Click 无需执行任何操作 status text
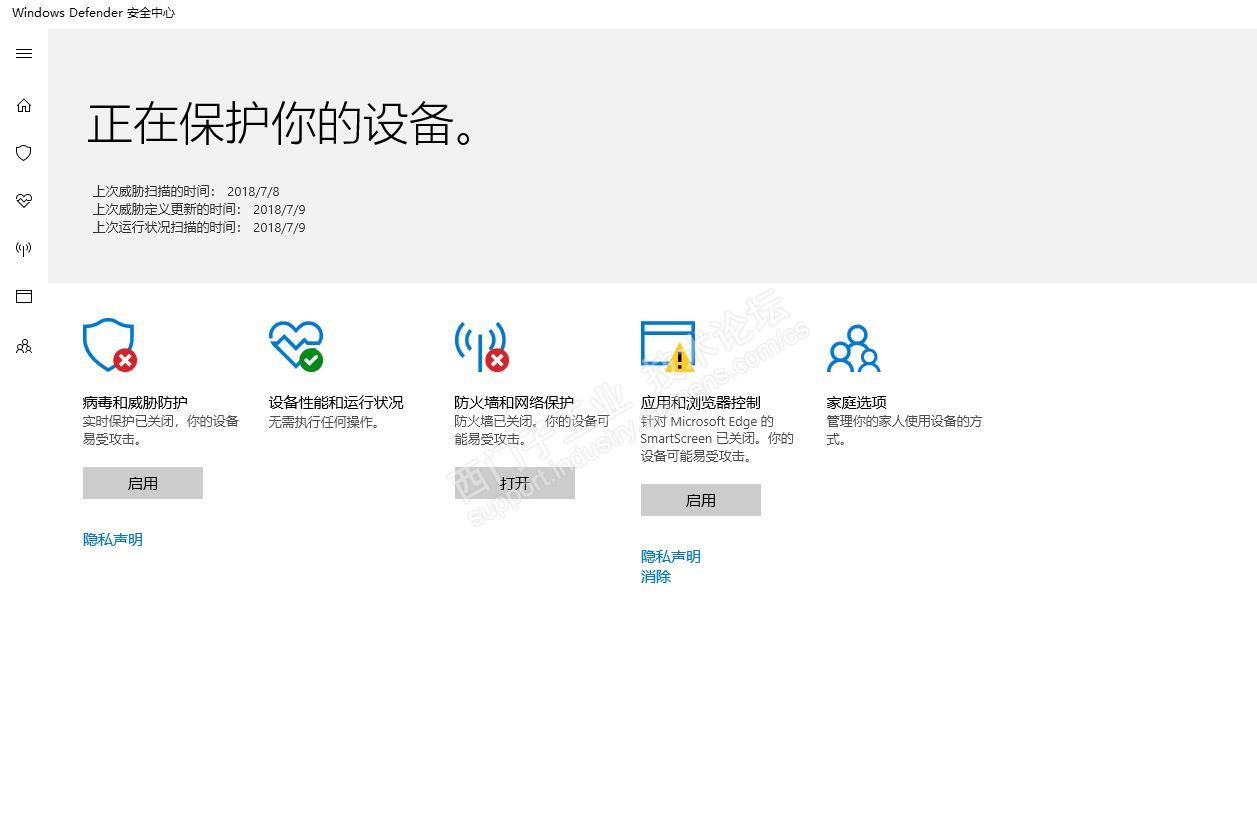 pos(324,422)
